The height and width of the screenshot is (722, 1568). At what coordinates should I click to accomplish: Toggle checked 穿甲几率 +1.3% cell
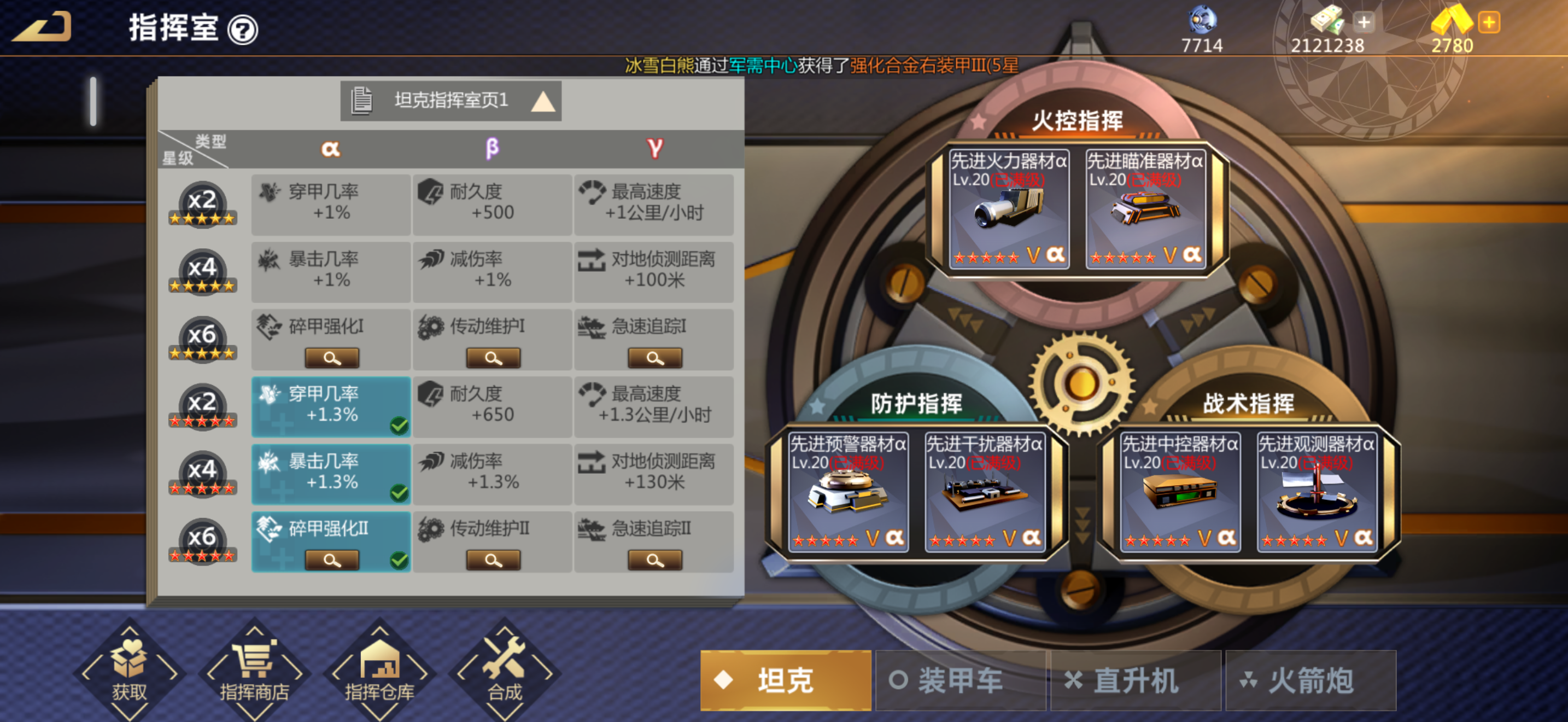pyautogui.click(x=331, y=406)
